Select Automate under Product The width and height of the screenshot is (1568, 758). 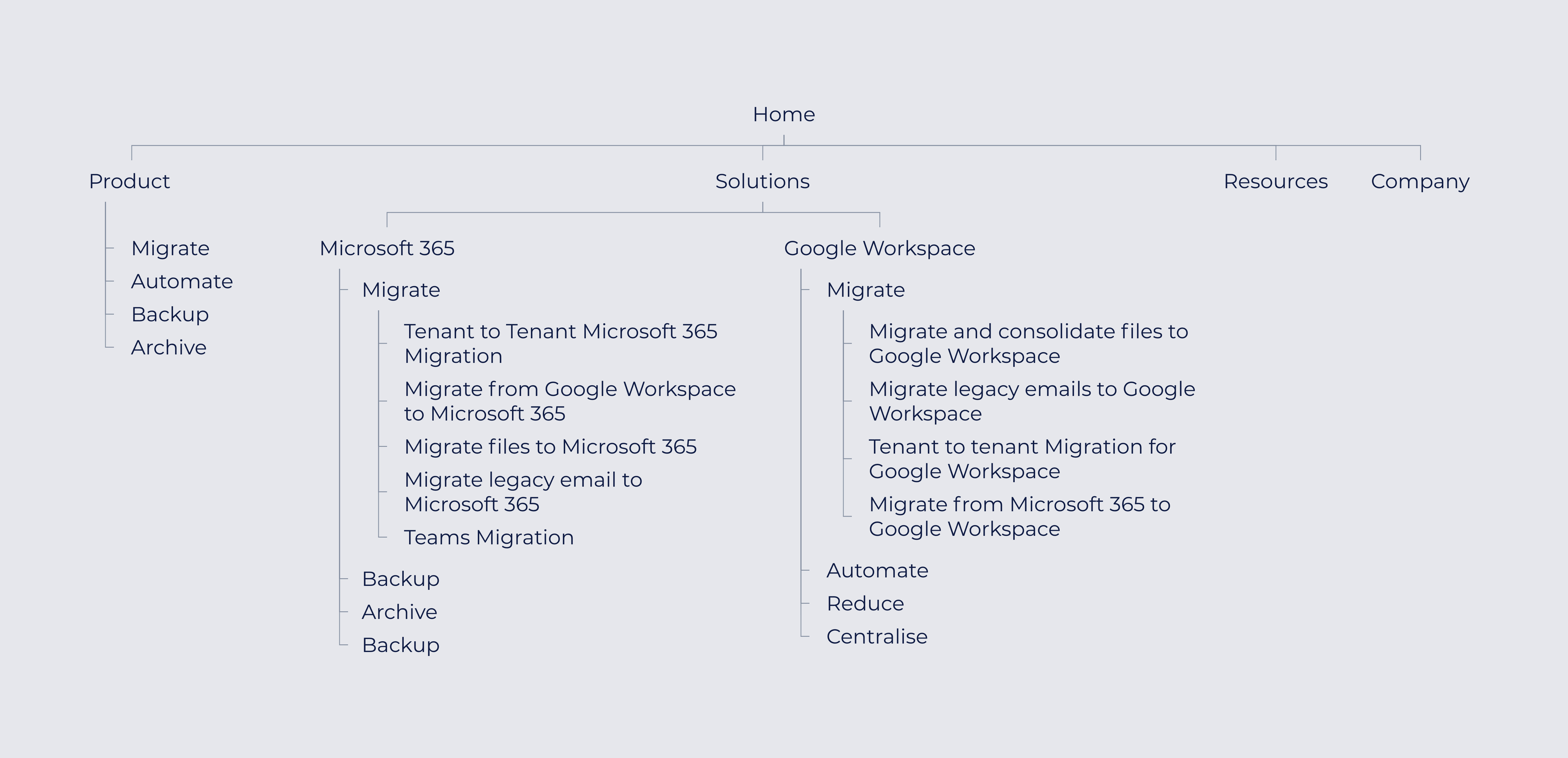pos(182,281)
